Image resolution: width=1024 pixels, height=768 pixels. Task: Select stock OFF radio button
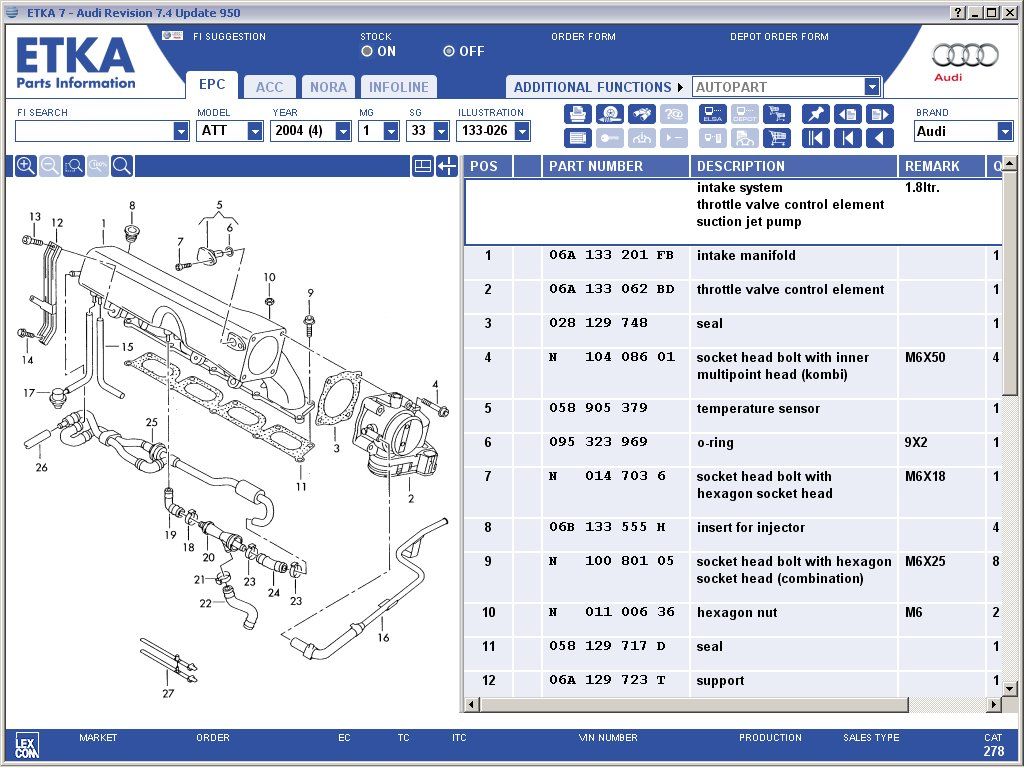[449, 51]
